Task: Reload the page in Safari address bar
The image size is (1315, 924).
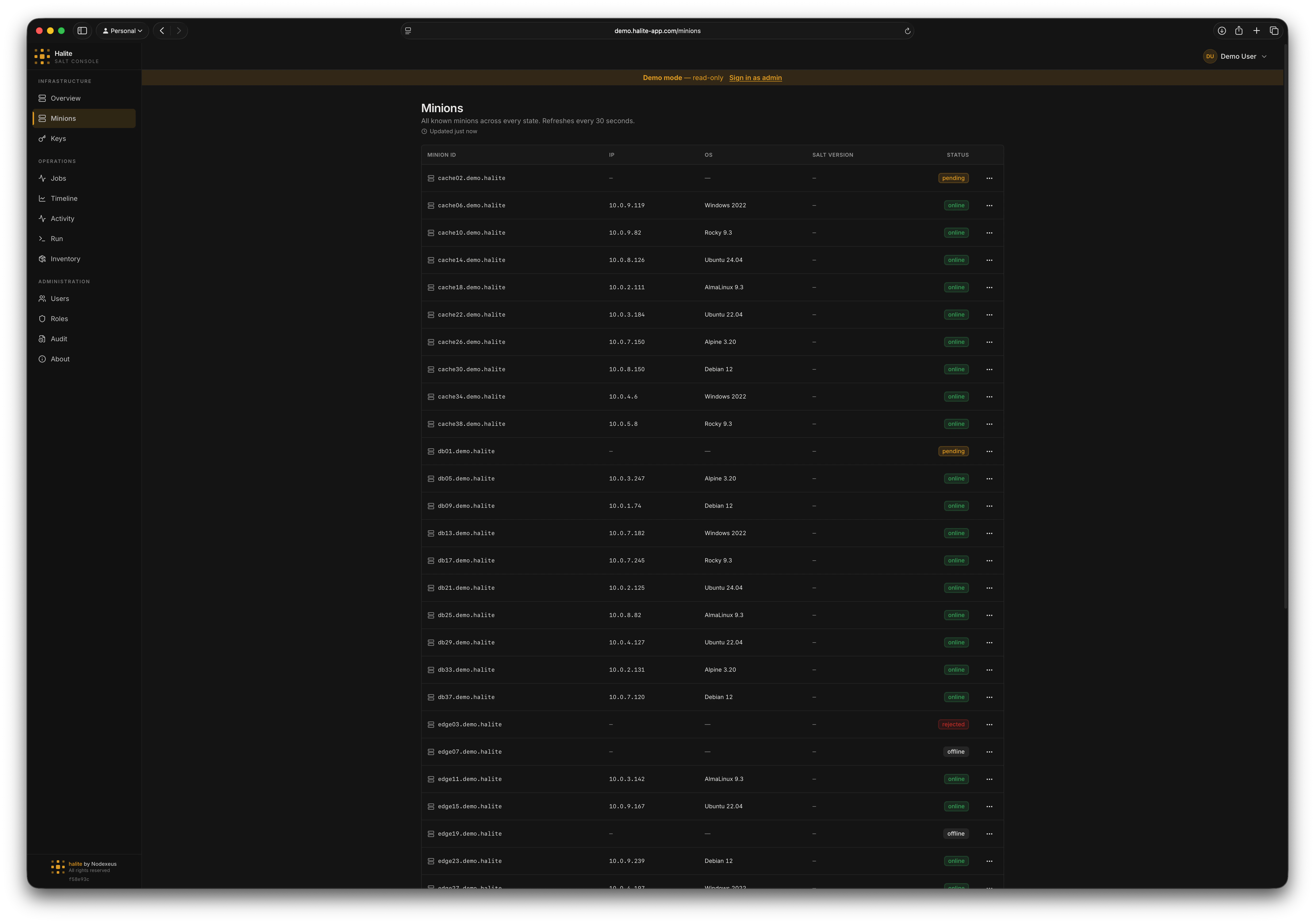Action: 907,31
